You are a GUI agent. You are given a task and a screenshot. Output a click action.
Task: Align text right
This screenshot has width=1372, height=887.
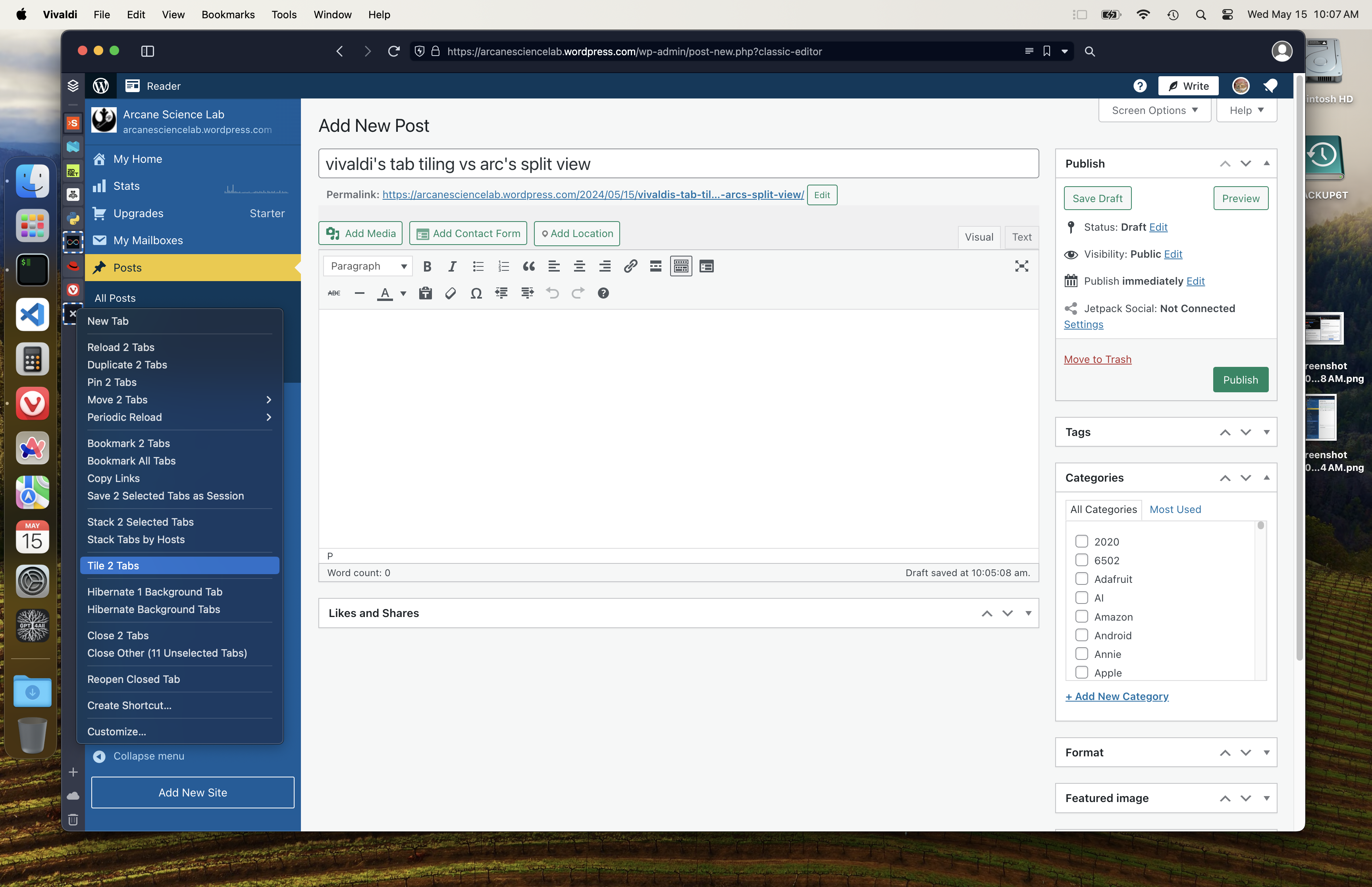click(x=605, y=266)
